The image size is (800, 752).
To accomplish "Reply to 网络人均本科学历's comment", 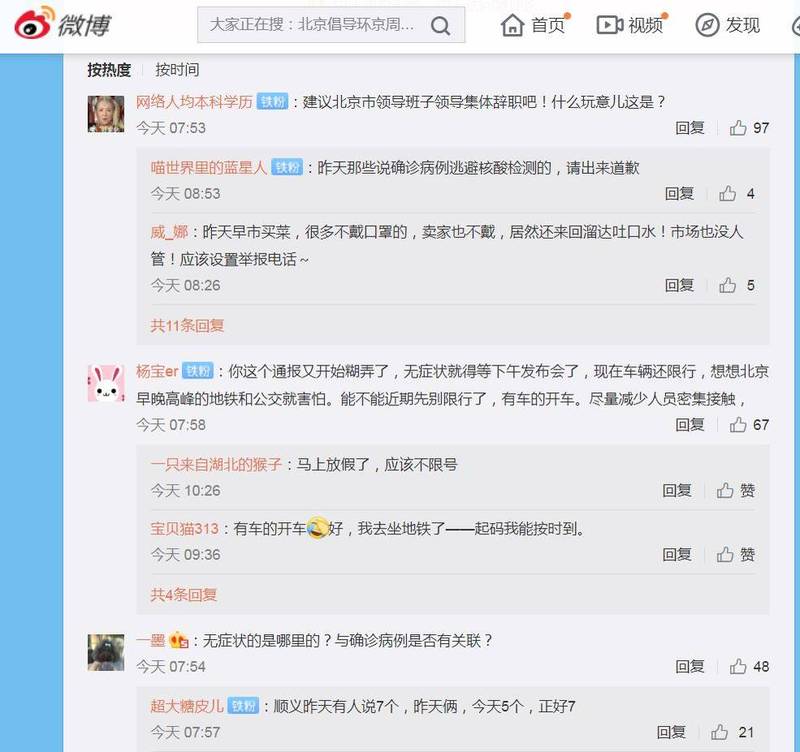I will tap(690, 128).
